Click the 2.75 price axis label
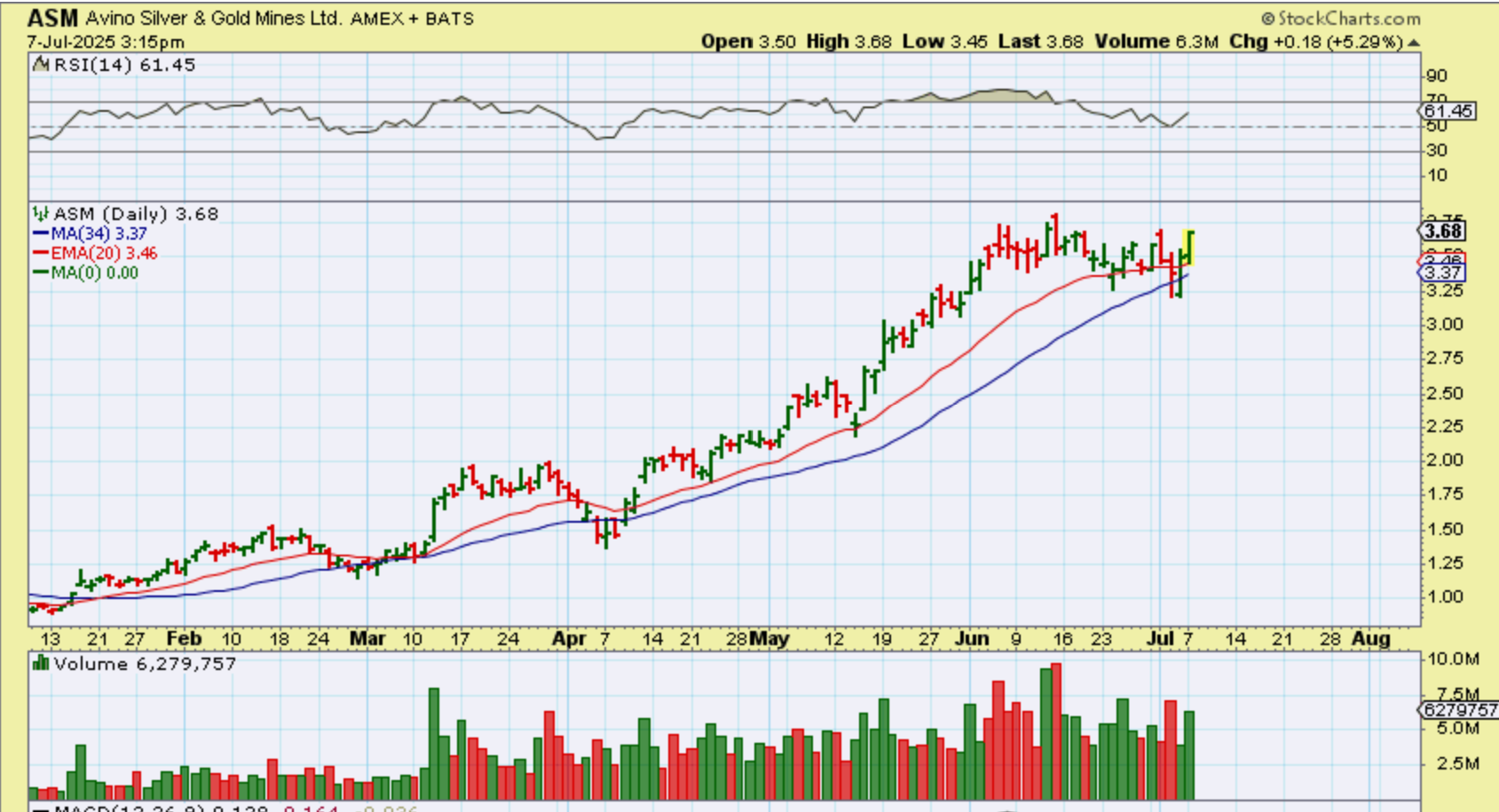 [1444, 358]
